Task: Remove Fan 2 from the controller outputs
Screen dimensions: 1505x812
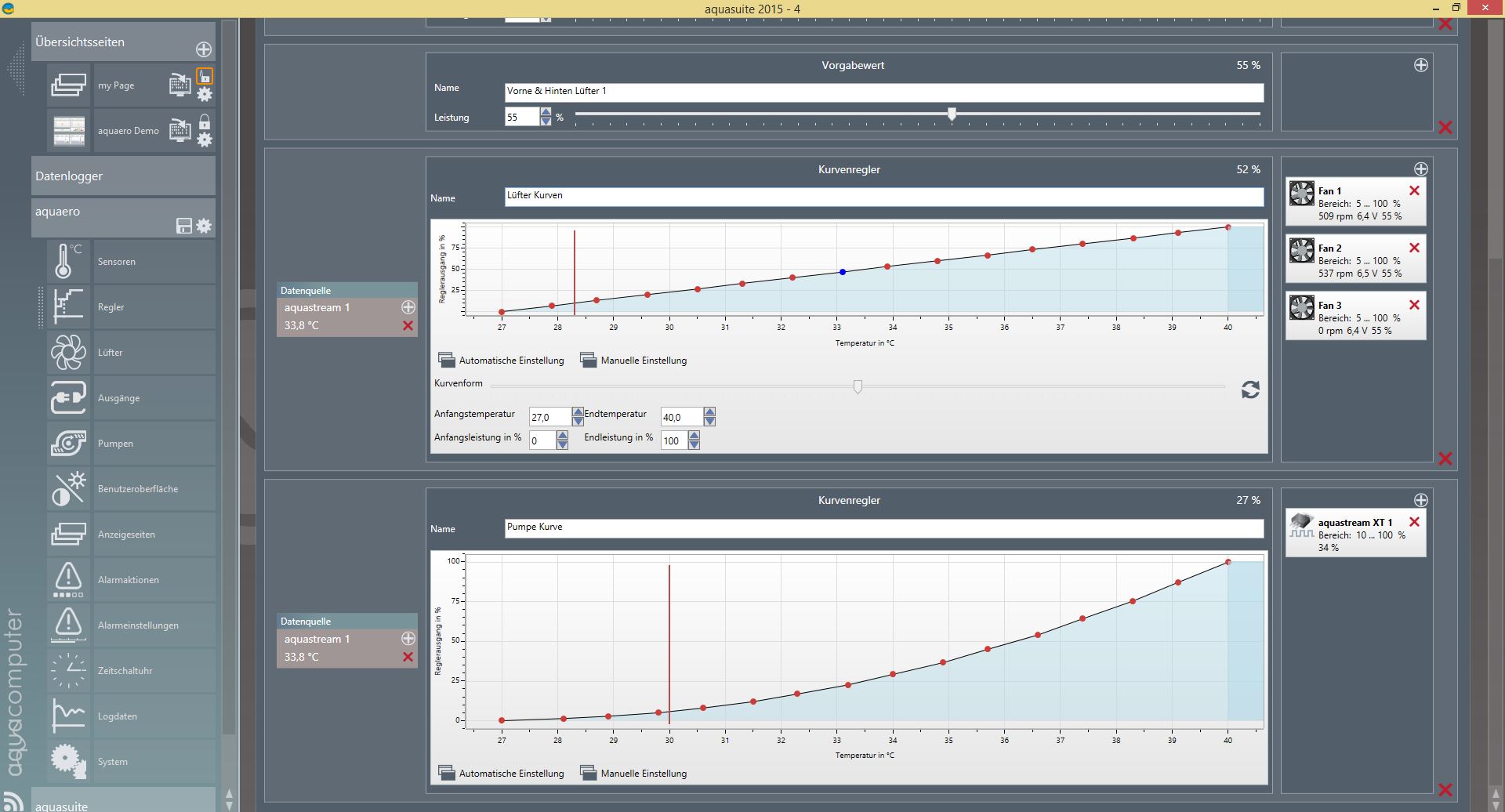Action: click(1414, 248)
